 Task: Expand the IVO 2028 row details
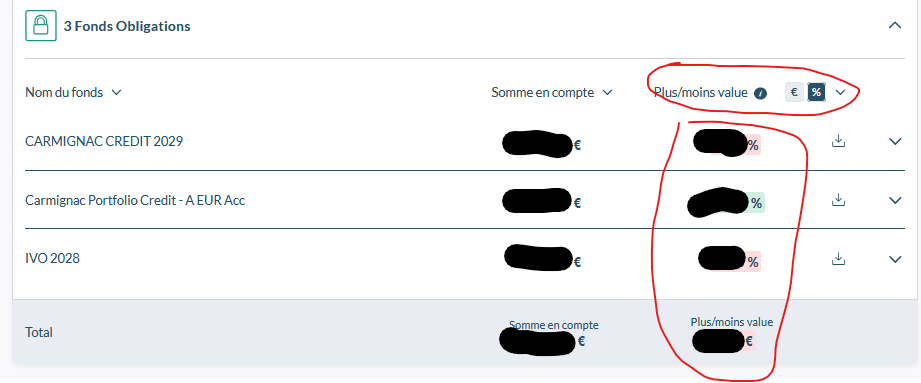coord(895,259)
